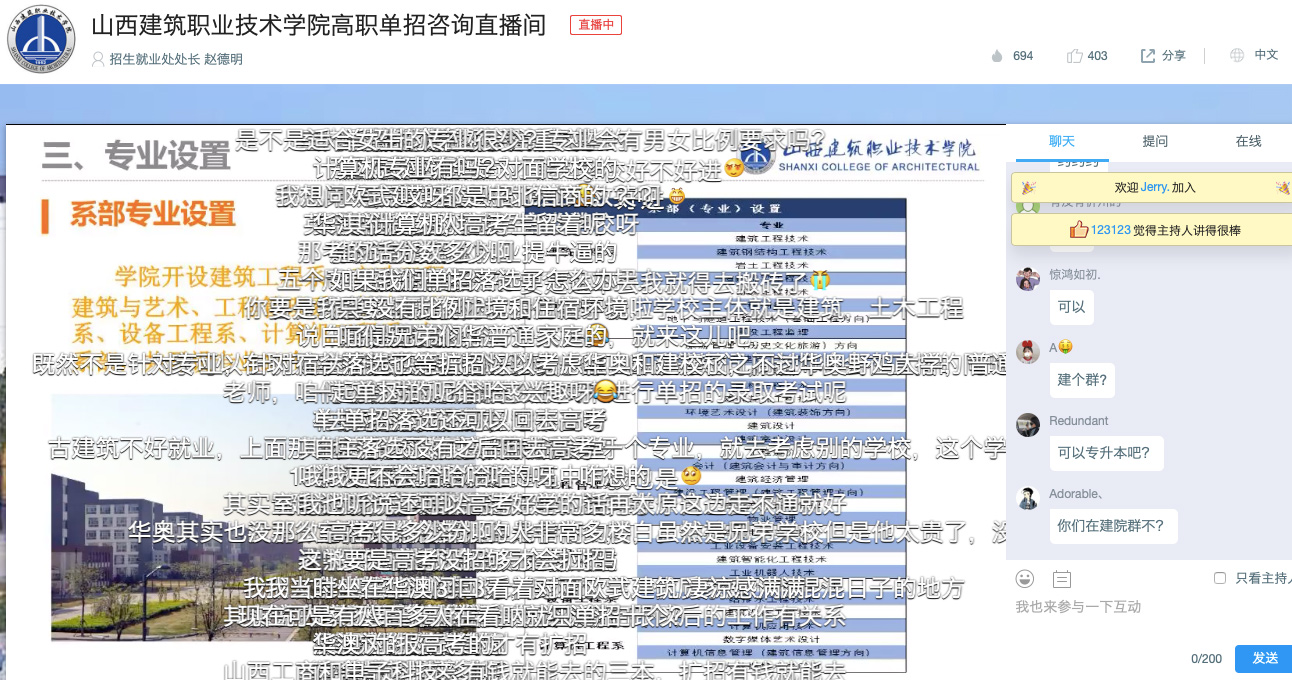Switch to the 提问 tab
This screenshot has width=1292, height=680.
(1155, 142)
